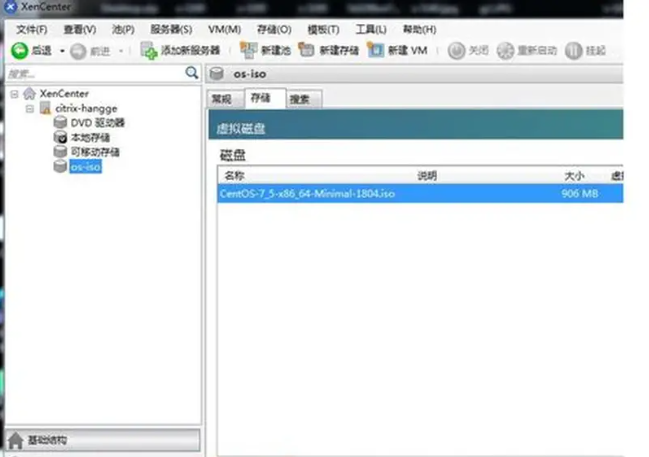649x457 pixels.
Task: Click the green Back (后退) arrow icon
Action: pyautogui.click(x=19, y=50)
